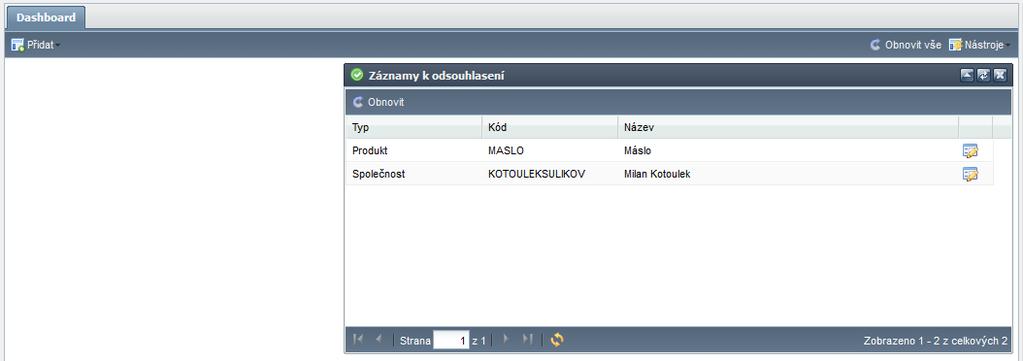Viewport: 1023px width, 361px height.
Task: Refresh panel via header refresh icon
Action: coord(983,76)
